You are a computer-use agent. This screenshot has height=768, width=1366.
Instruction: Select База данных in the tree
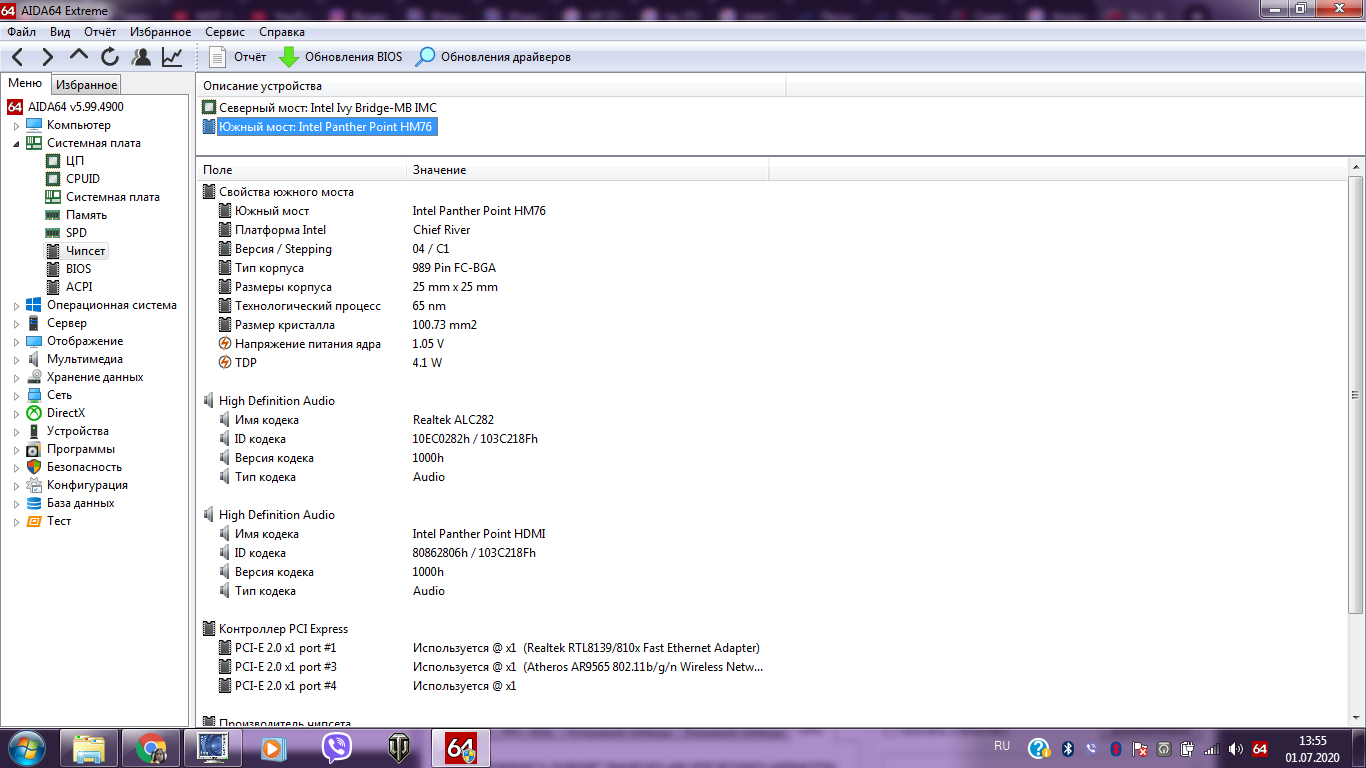coord(80,503)
